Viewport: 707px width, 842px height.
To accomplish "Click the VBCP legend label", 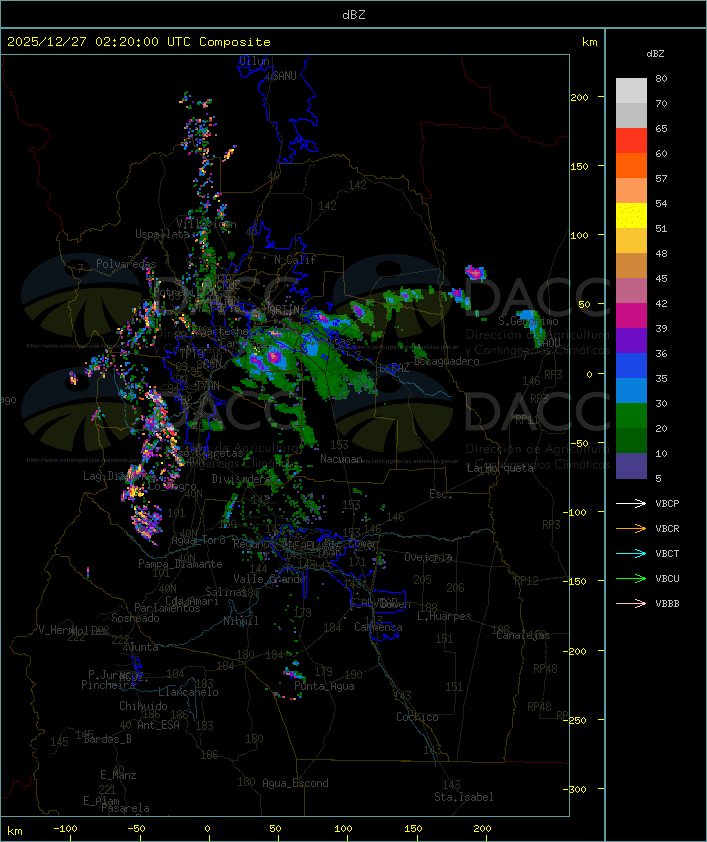I will pyautogui.click(x=667, y=504).
